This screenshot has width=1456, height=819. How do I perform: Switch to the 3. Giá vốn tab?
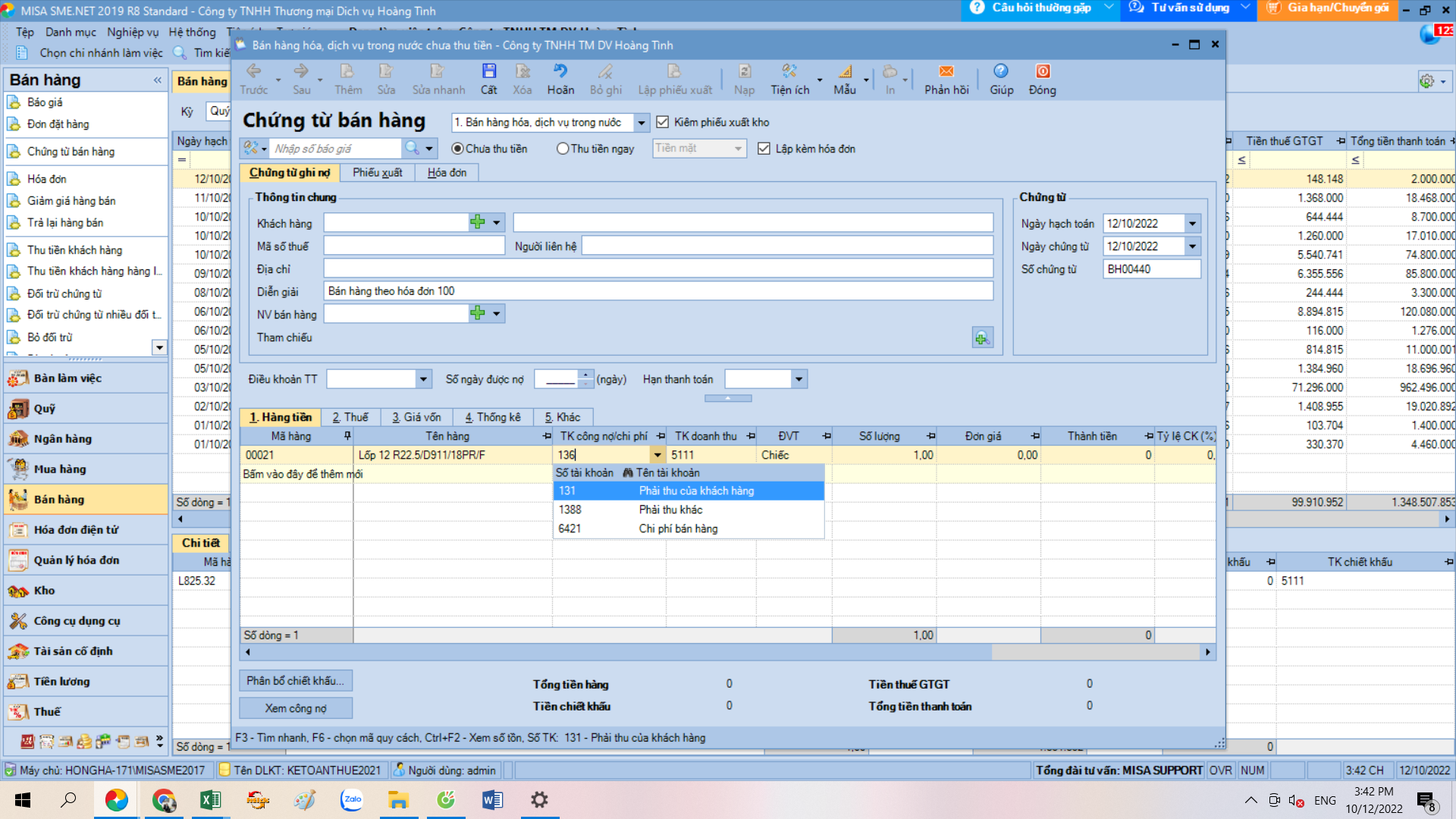[416, 417]
